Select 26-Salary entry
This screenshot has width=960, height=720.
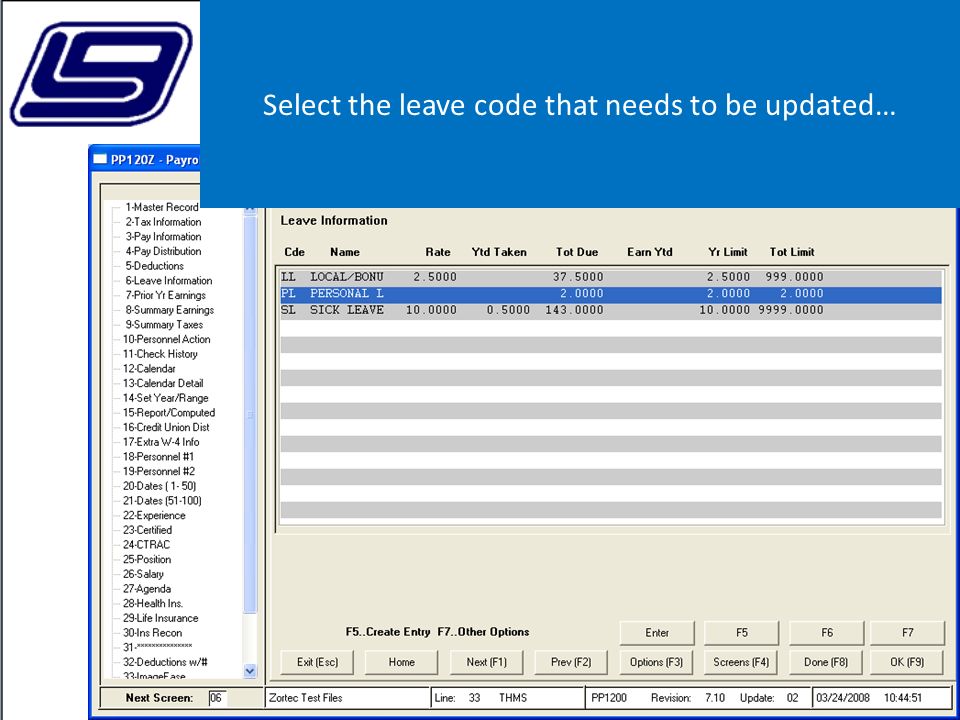143,575
